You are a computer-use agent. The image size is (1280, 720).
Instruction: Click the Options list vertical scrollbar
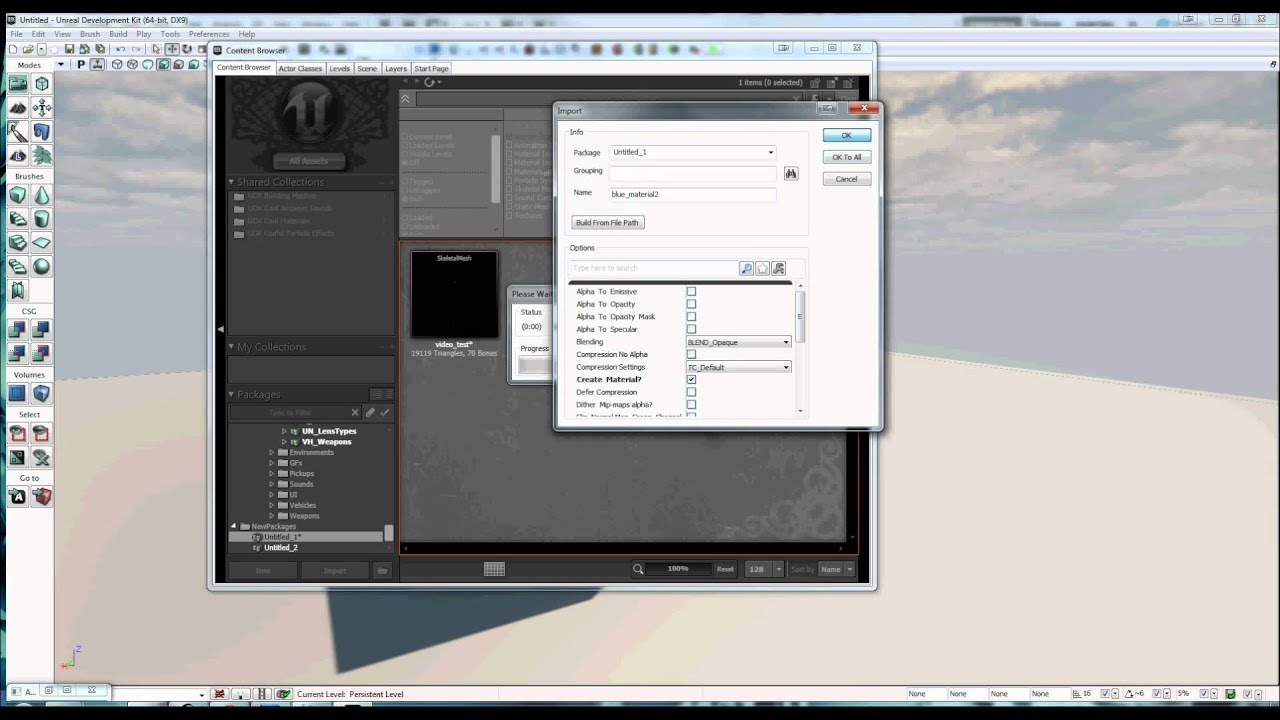pos(800,349)
